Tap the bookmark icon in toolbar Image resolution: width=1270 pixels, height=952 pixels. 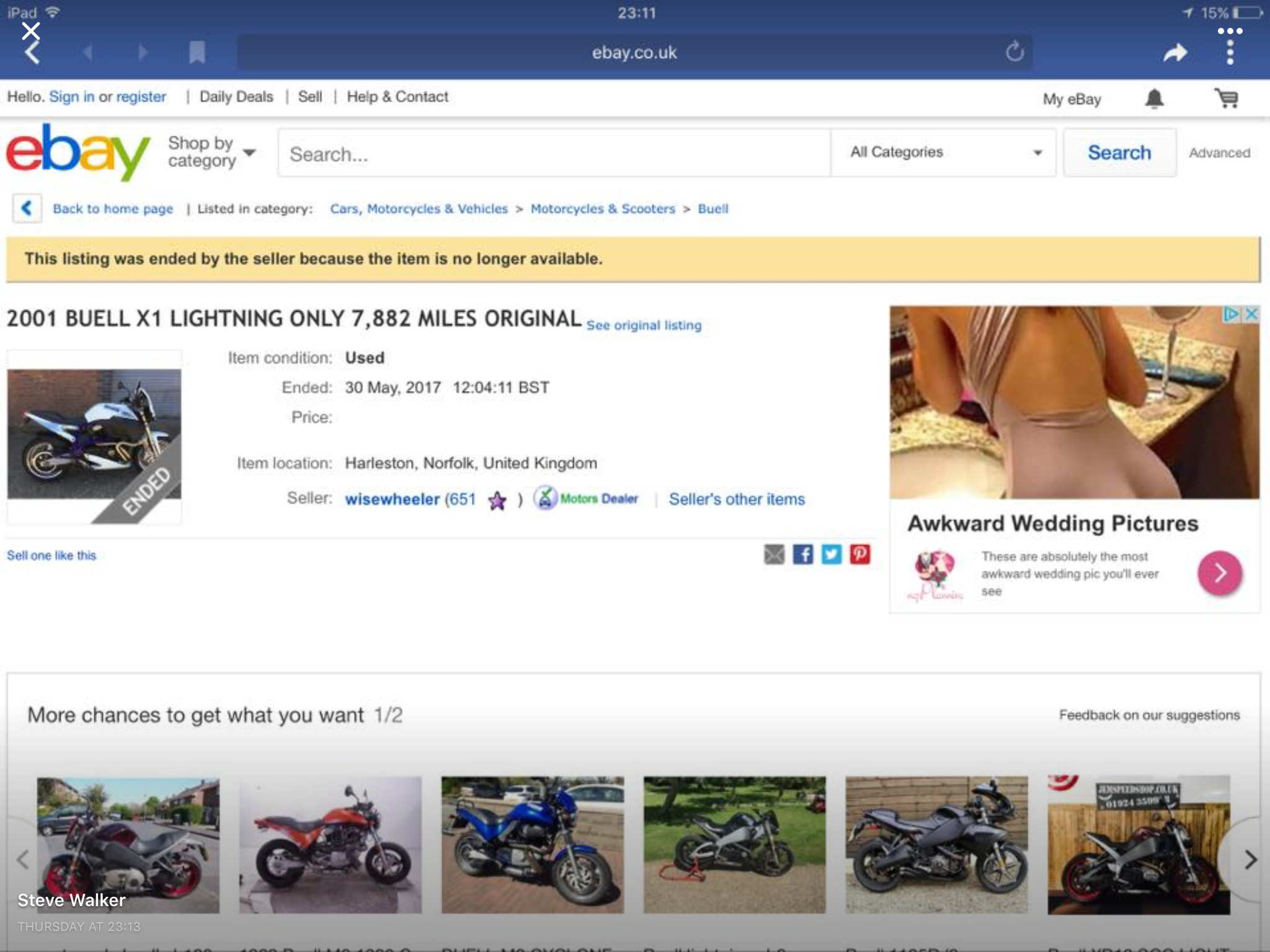click(197, 53)
